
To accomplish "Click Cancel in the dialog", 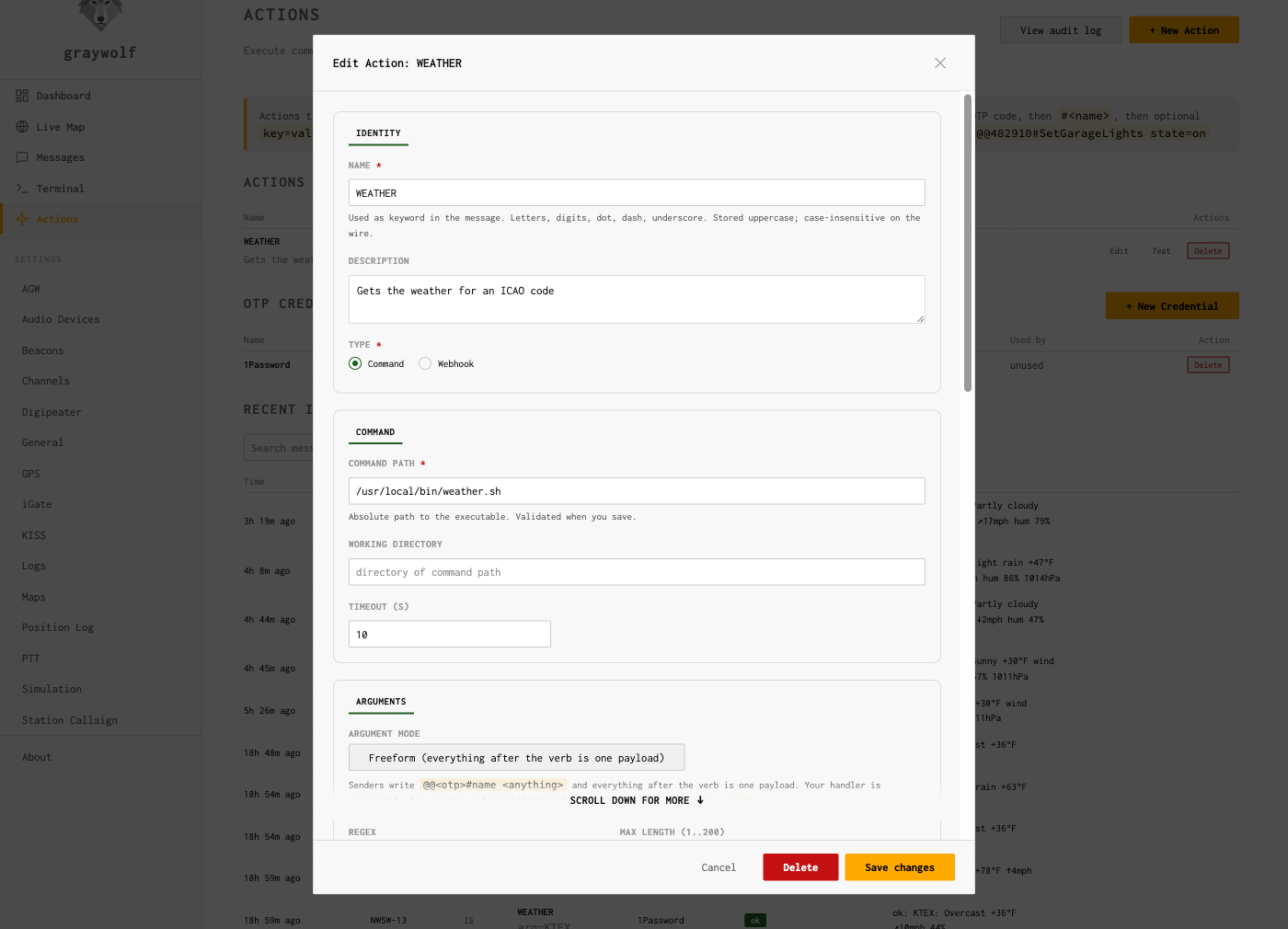I will click(x=719, y=867).
